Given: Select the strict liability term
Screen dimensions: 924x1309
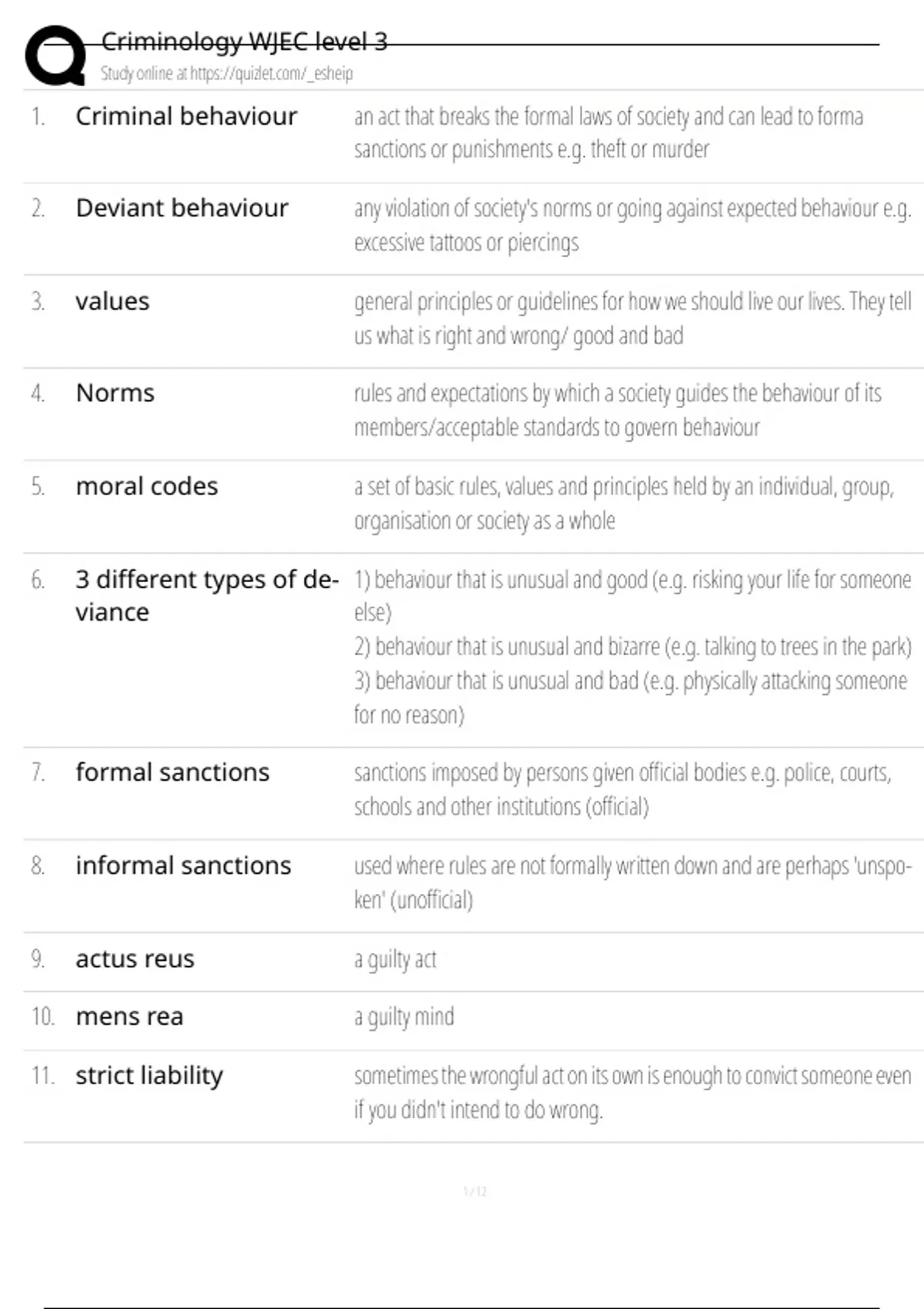Looking at the screenshot, I should coord(149,1076).
